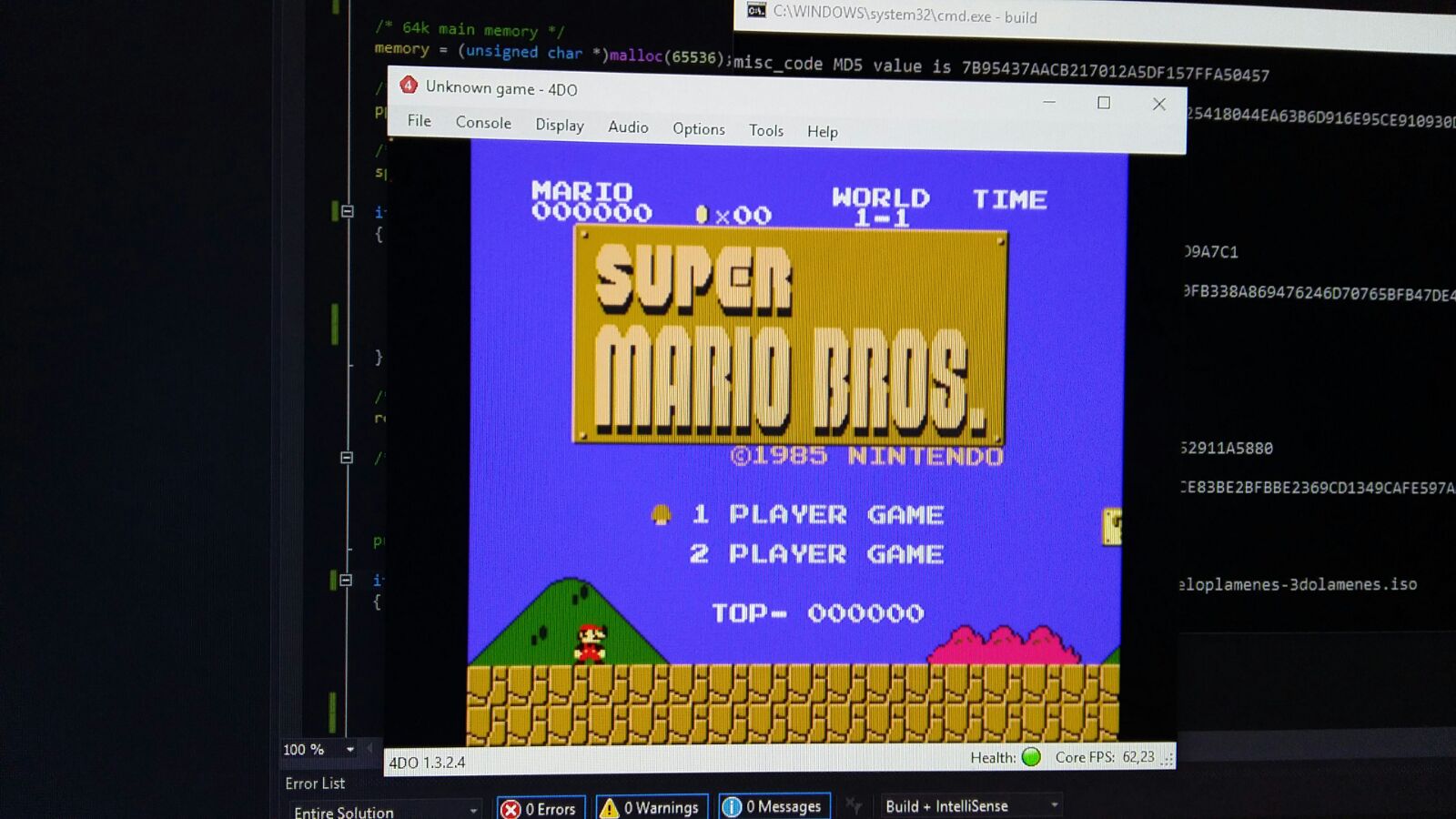Viewport: 1456px width, 819px height.
Task: Toggle the 0 Errors filter
Action: (x=541, y=808)
